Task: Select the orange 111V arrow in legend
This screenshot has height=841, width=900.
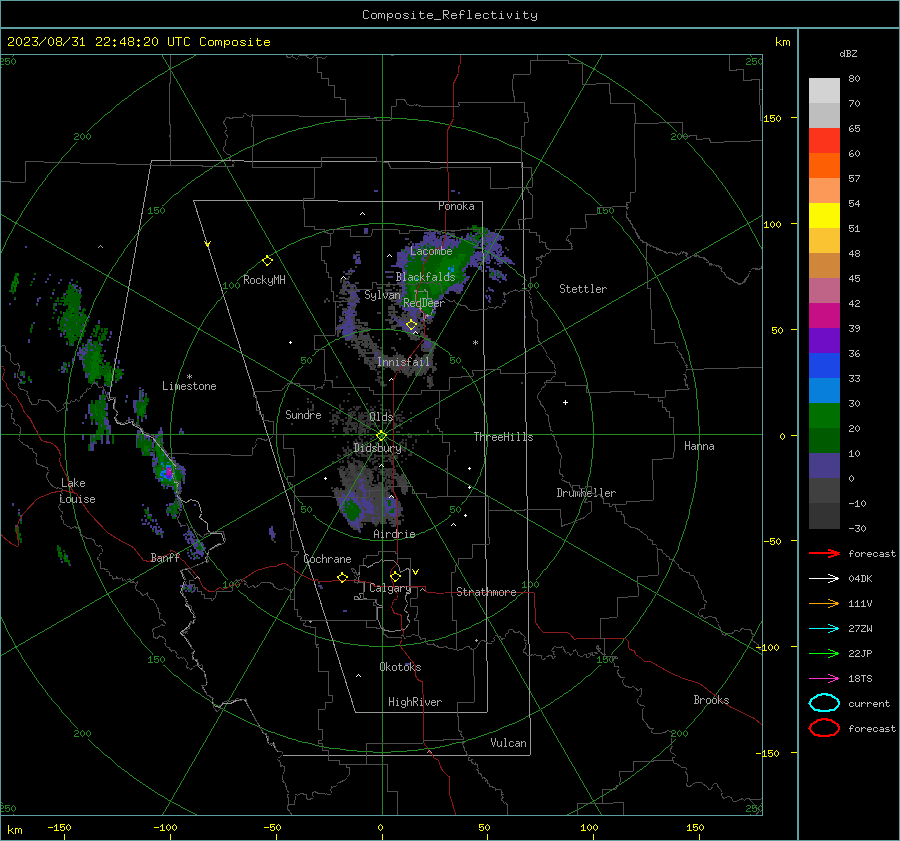Action: tap(824, 603)
